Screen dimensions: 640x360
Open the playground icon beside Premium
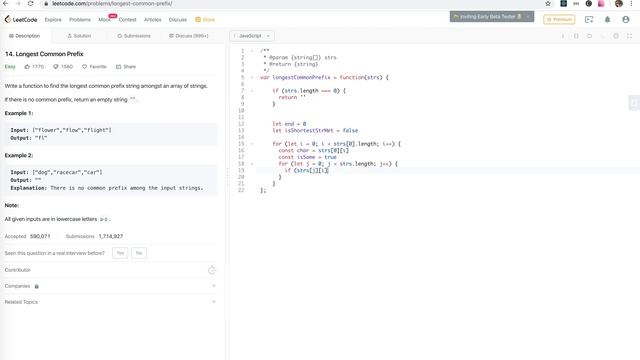pyautogui.click(x=589, y=20)
